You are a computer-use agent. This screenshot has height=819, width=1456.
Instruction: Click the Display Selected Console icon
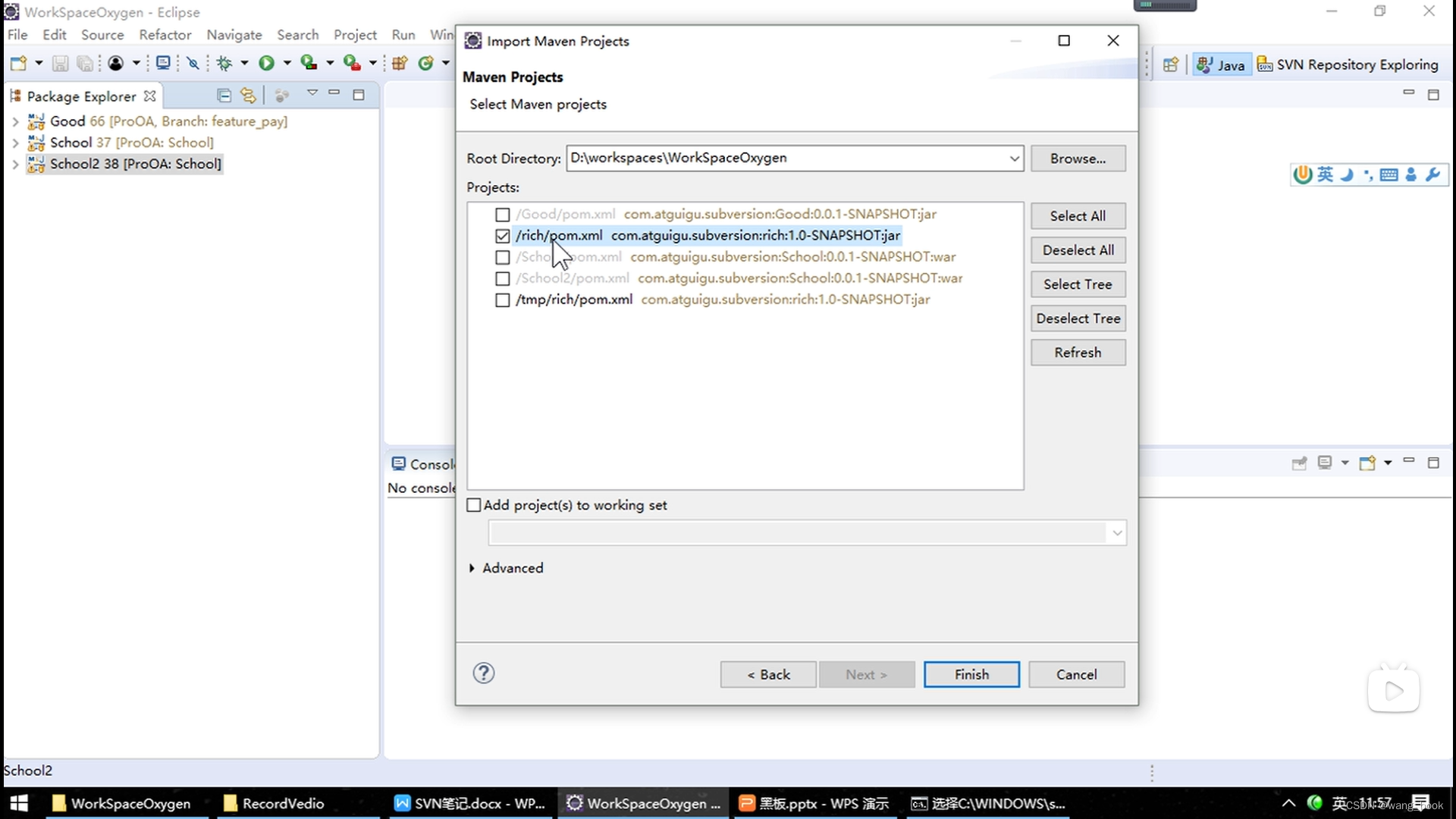(x=1325, y=463)
